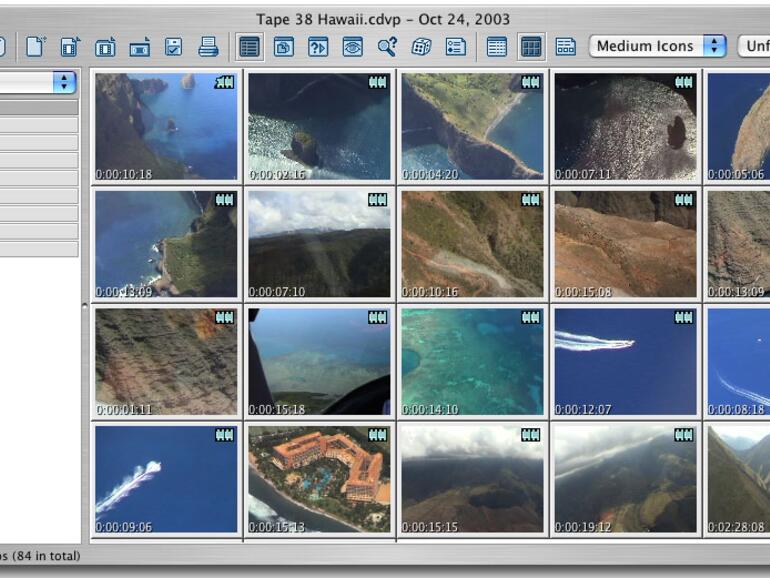
Task: Click the add video clip toolbar icon
Action: coord(106,47)
